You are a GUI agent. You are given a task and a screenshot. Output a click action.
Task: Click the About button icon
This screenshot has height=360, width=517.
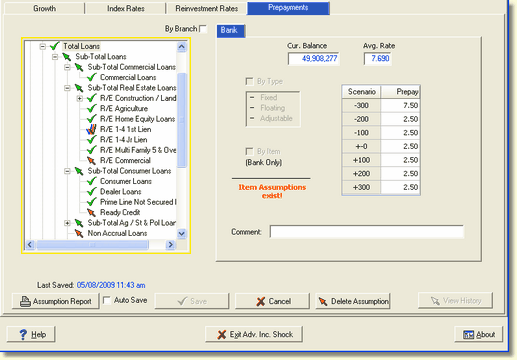pyautogui.click(x=468, y=335)
